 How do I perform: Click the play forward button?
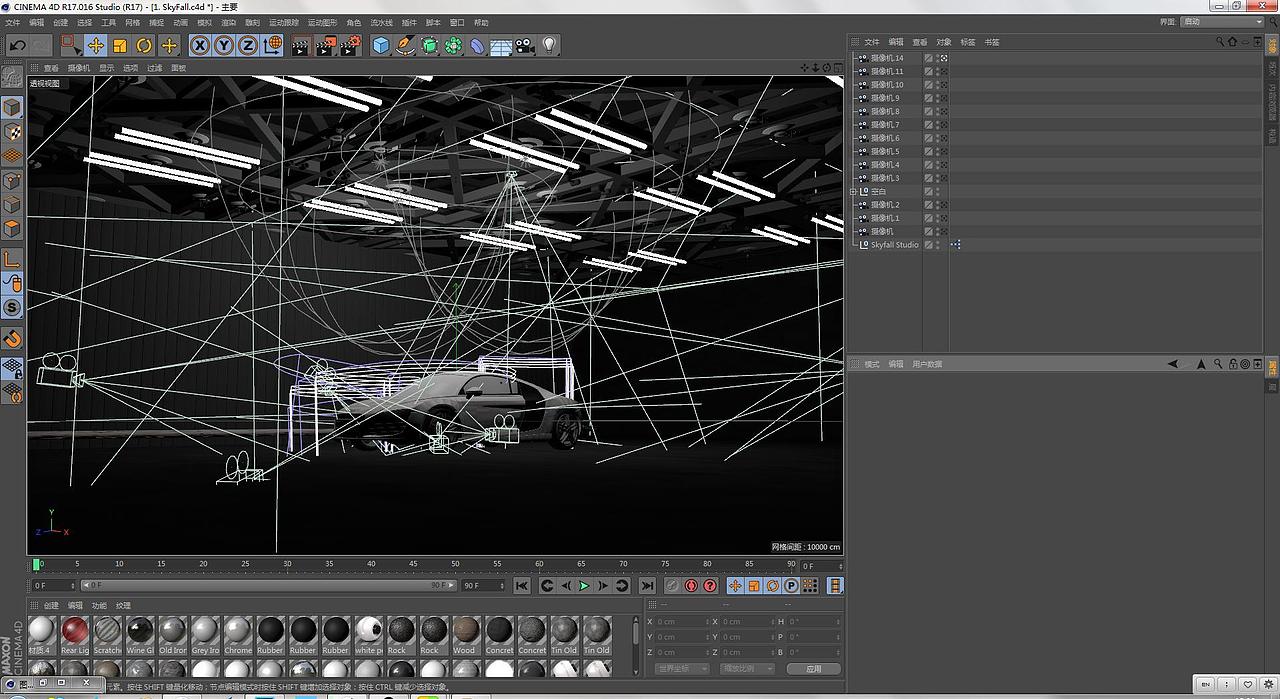tap(584, 586)
